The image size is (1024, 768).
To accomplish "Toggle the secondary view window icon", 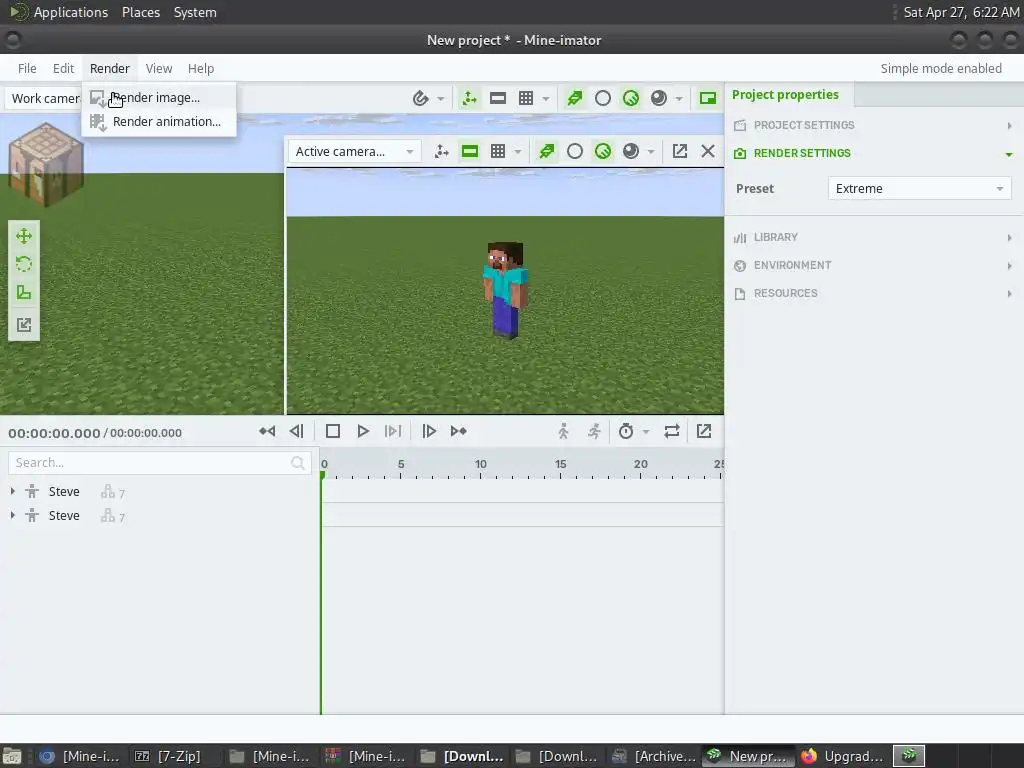I will pos(708,99).
